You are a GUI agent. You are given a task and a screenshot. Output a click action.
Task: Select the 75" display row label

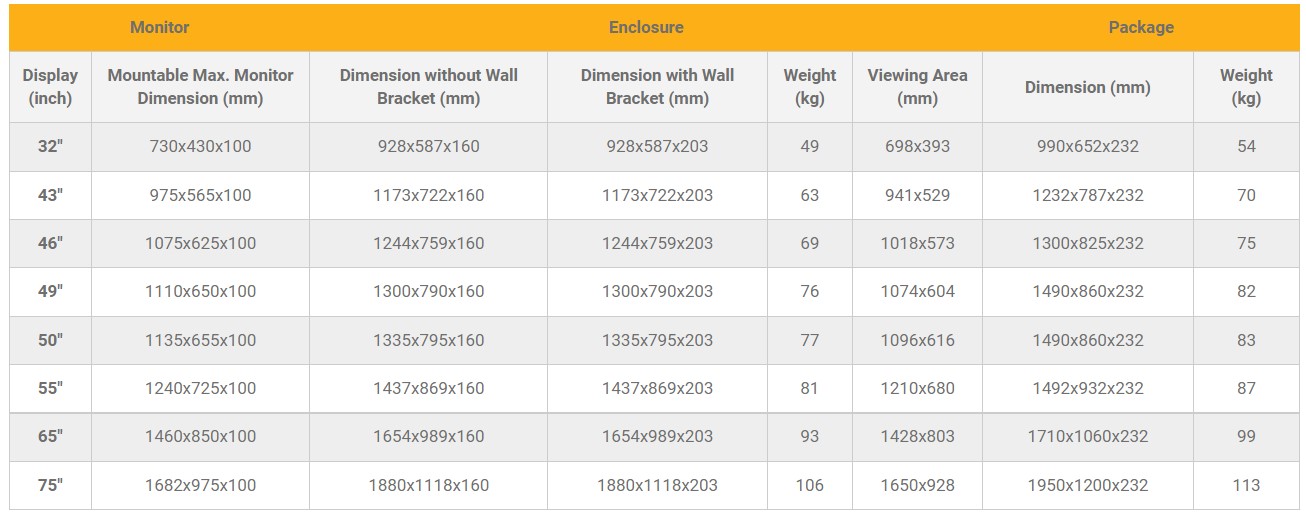[x=50, y=485]
